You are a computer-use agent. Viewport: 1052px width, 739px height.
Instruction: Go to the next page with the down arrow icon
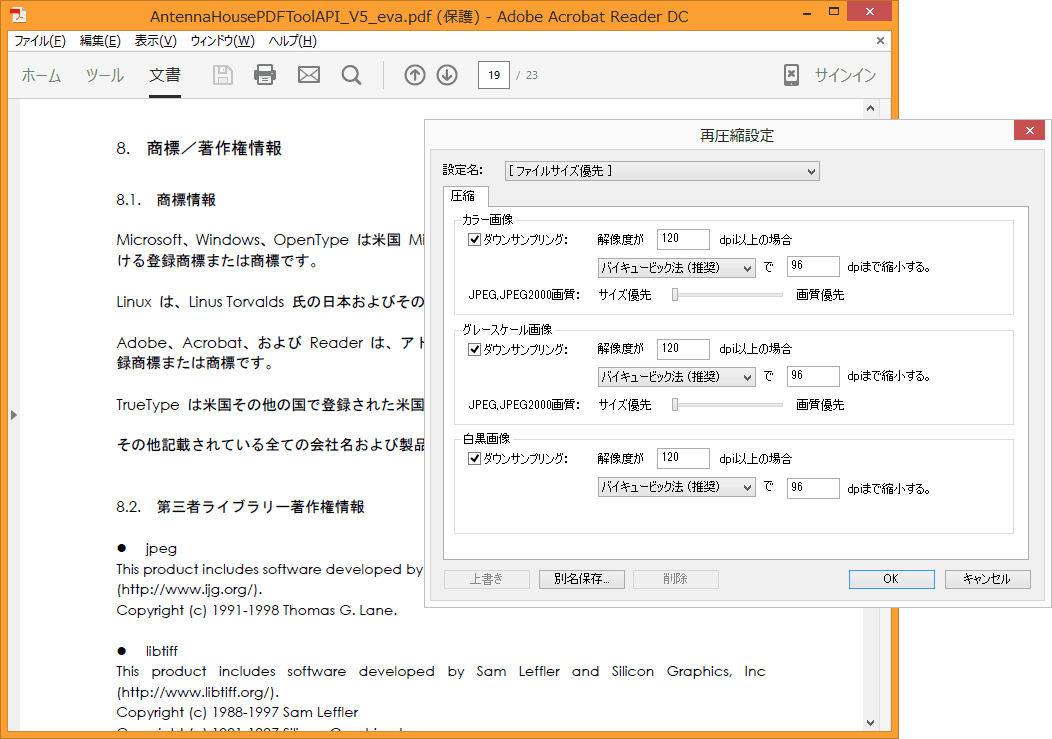447,75
